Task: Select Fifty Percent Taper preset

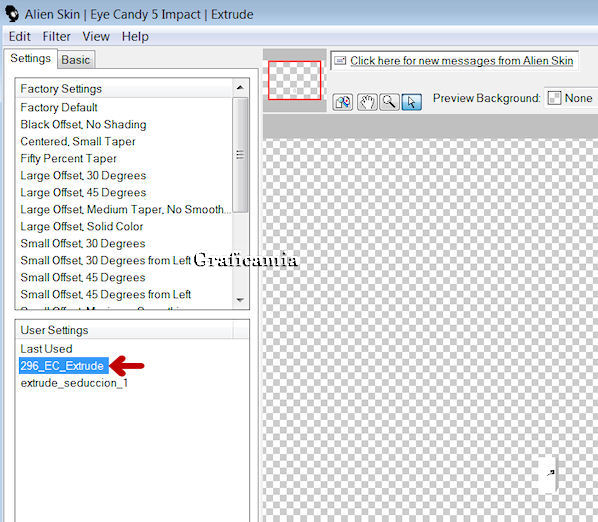Action: pos(68,159)
